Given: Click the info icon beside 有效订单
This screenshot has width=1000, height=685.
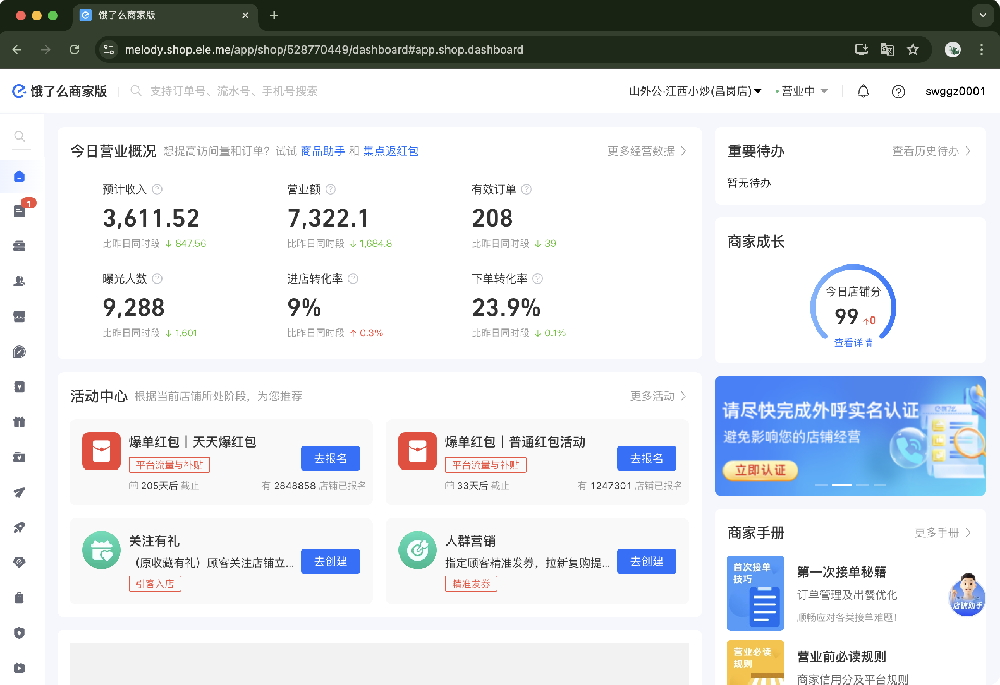Looking at the screenshot, I should tap(526, 189).
